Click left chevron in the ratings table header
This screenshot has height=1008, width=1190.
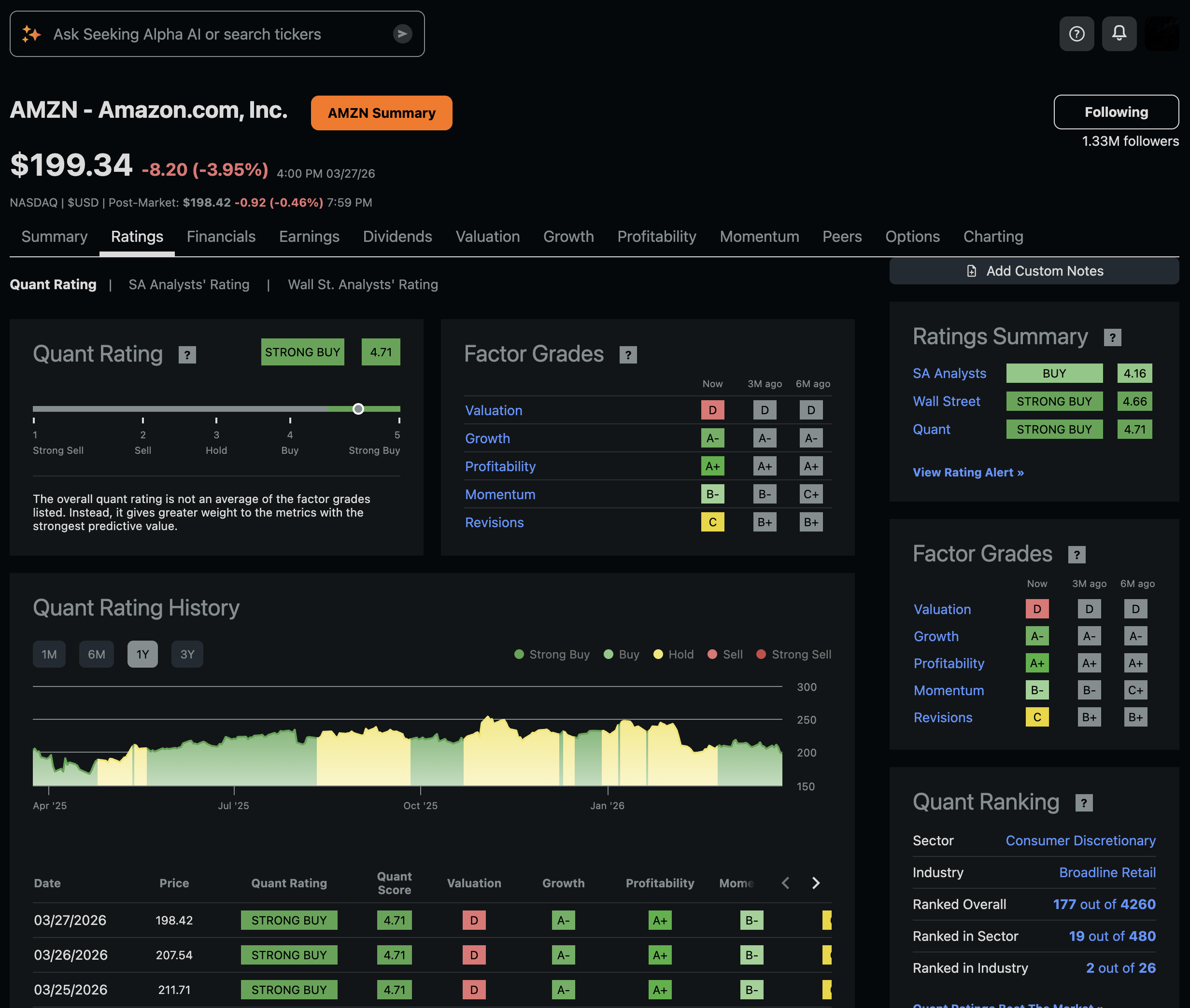[785, 883]
